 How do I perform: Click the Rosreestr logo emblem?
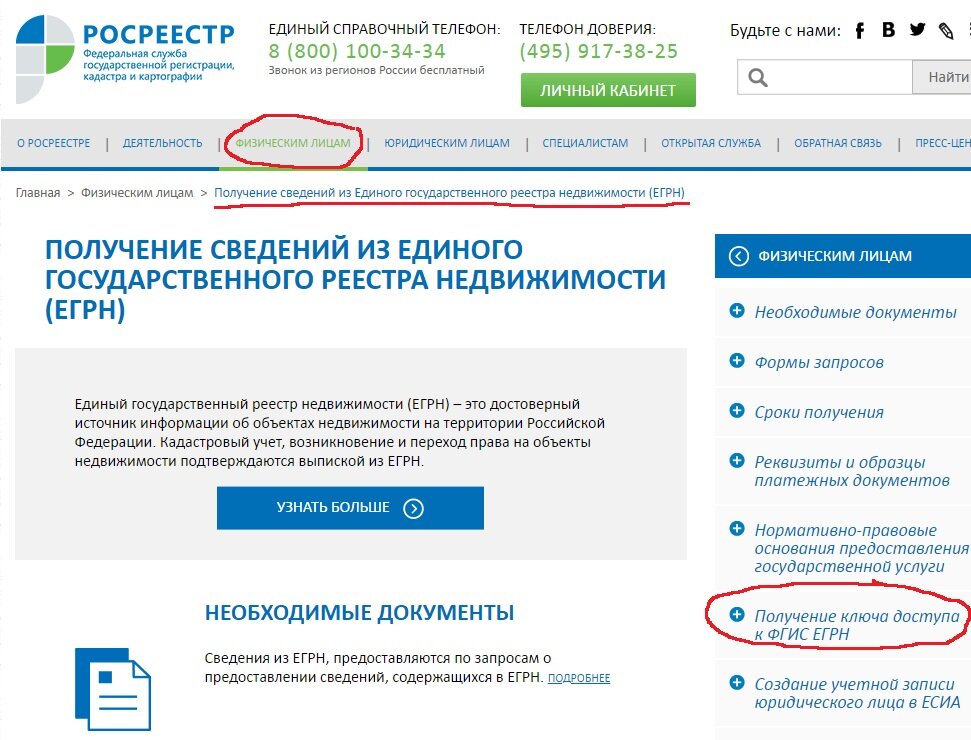click(45, 59)
